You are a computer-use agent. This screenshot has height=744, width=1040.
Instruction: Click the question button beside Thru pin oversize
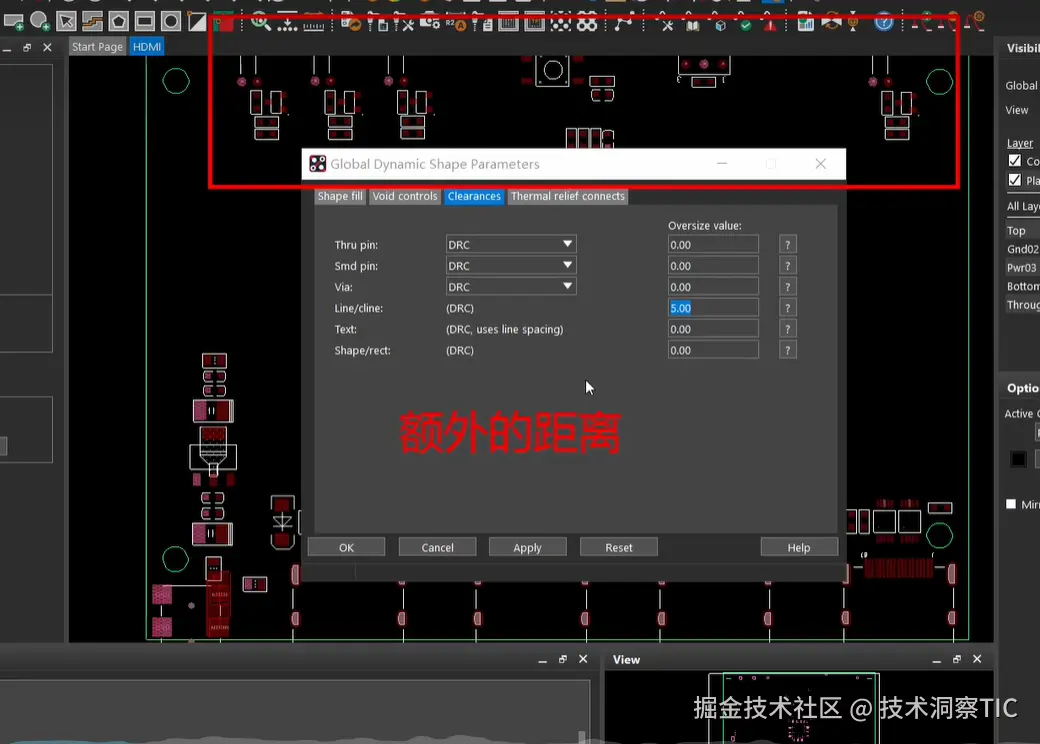point(787,245)
